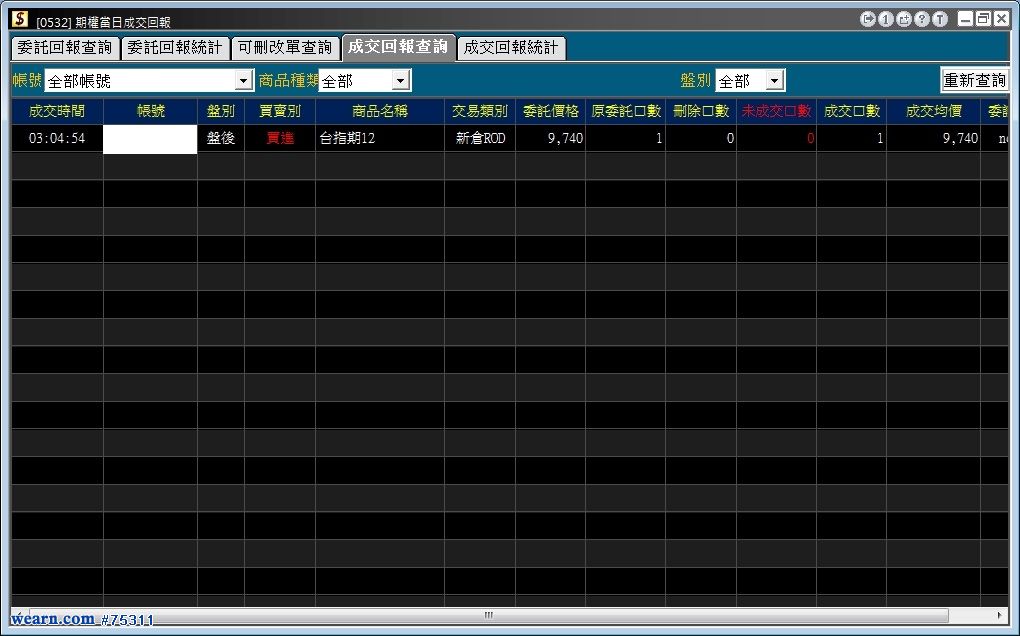Click the 原委託口數 column header
The height and width of the screenshot is (636, 1020).
click(626, 111)
